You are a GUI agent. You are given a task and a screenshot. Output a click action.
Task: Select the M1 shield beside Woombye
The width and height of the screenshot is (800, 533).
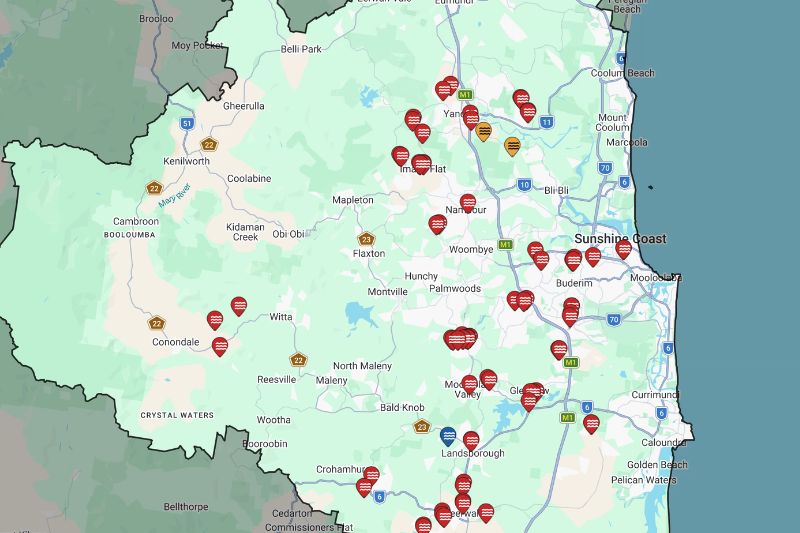click(505, 244)
